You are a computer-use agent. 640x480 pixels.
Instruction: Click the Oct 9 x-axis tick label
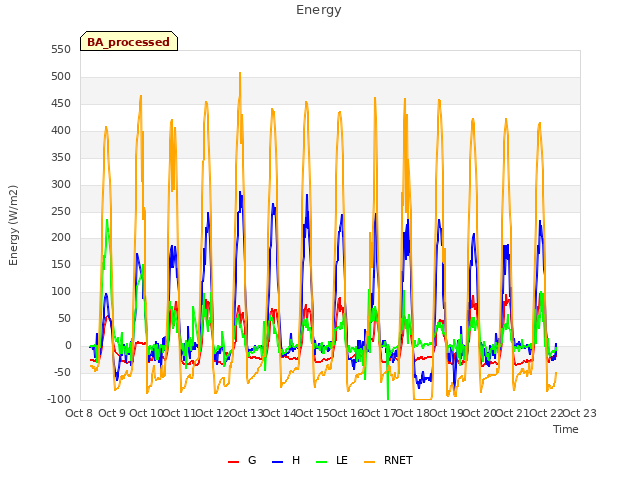[x=112, y=413]
